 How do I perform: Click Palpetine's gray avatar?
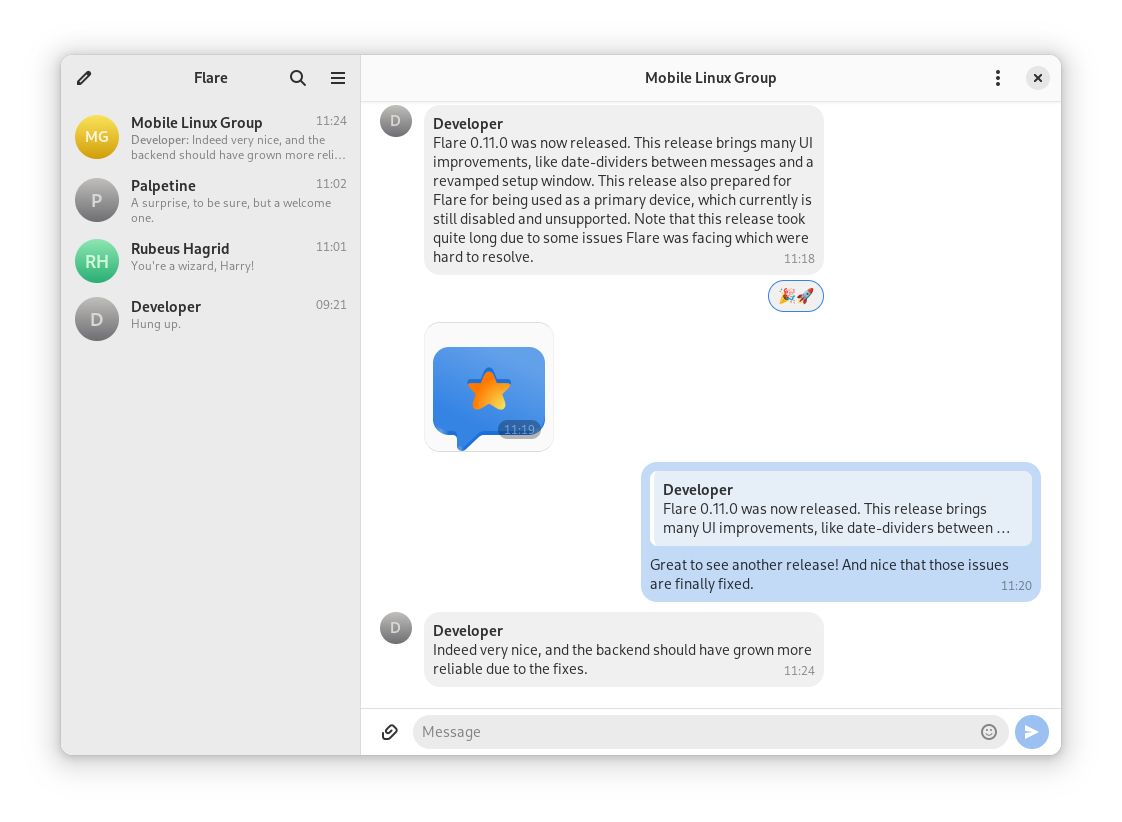coord(97,200)
